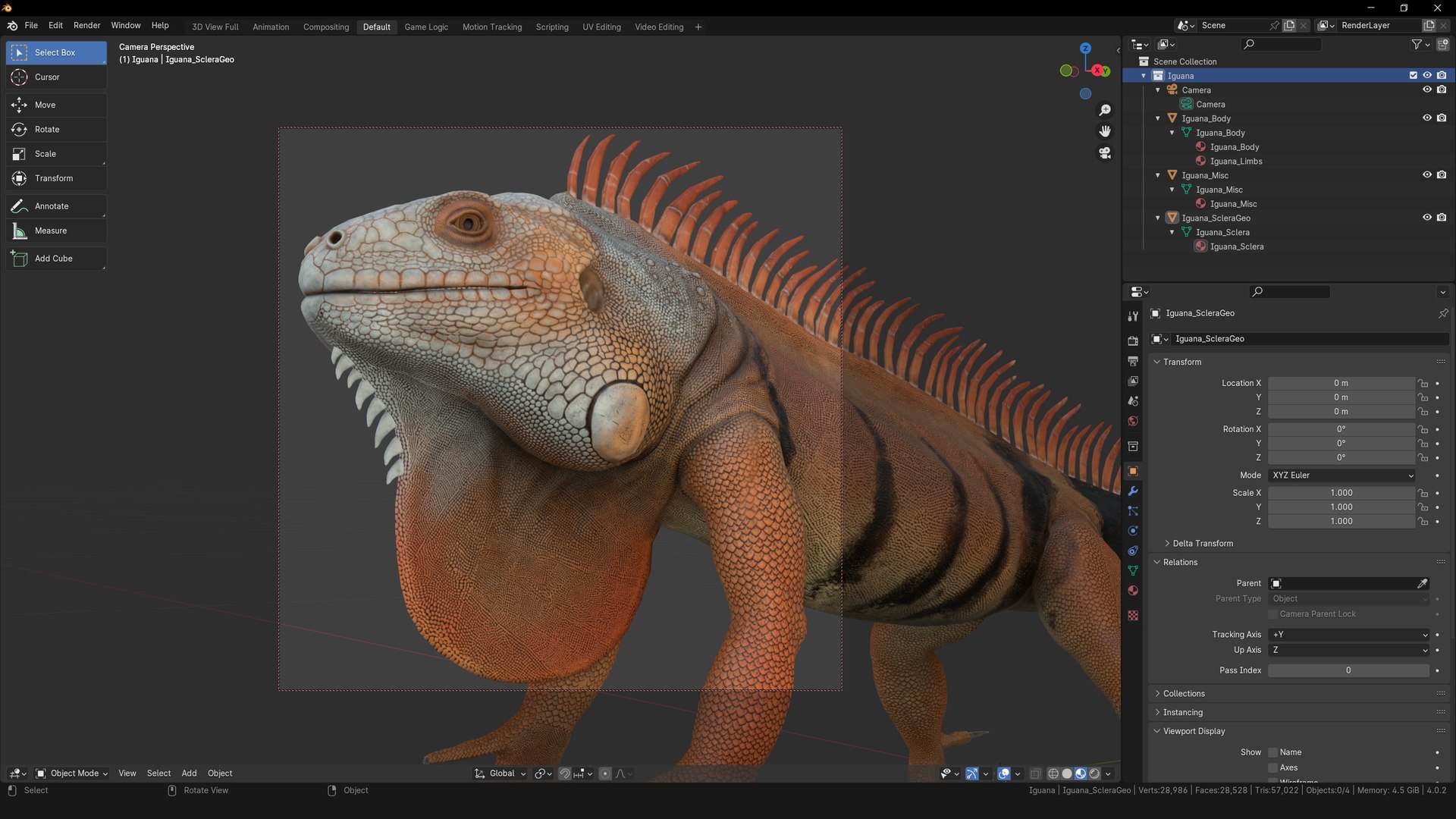This screenshot has height=819, width=1456.
Task: Switch to the Compositing workspace tab
Action: pyautogui.click(x=326, y=27)
